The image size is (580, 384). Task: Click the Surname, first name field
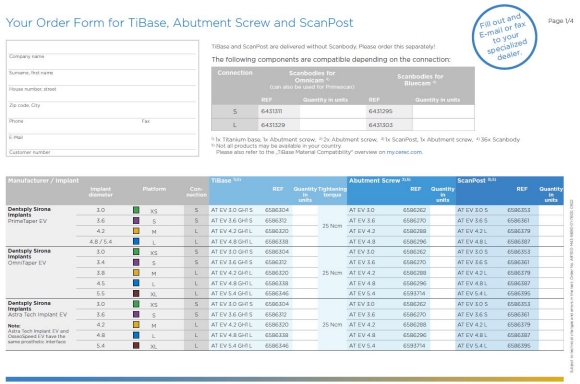102,64
